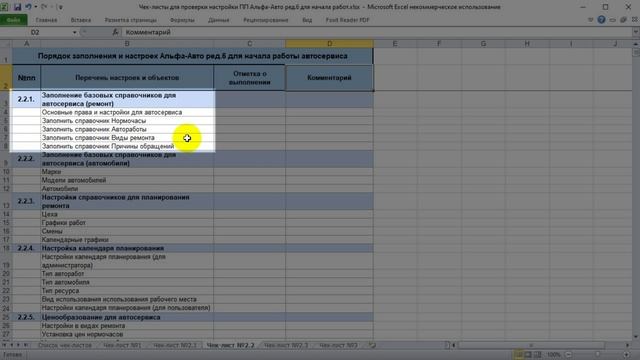Click cell Заполнить справочник Нормочасы
The image size is (640, 360).
(x=127, y=121)
